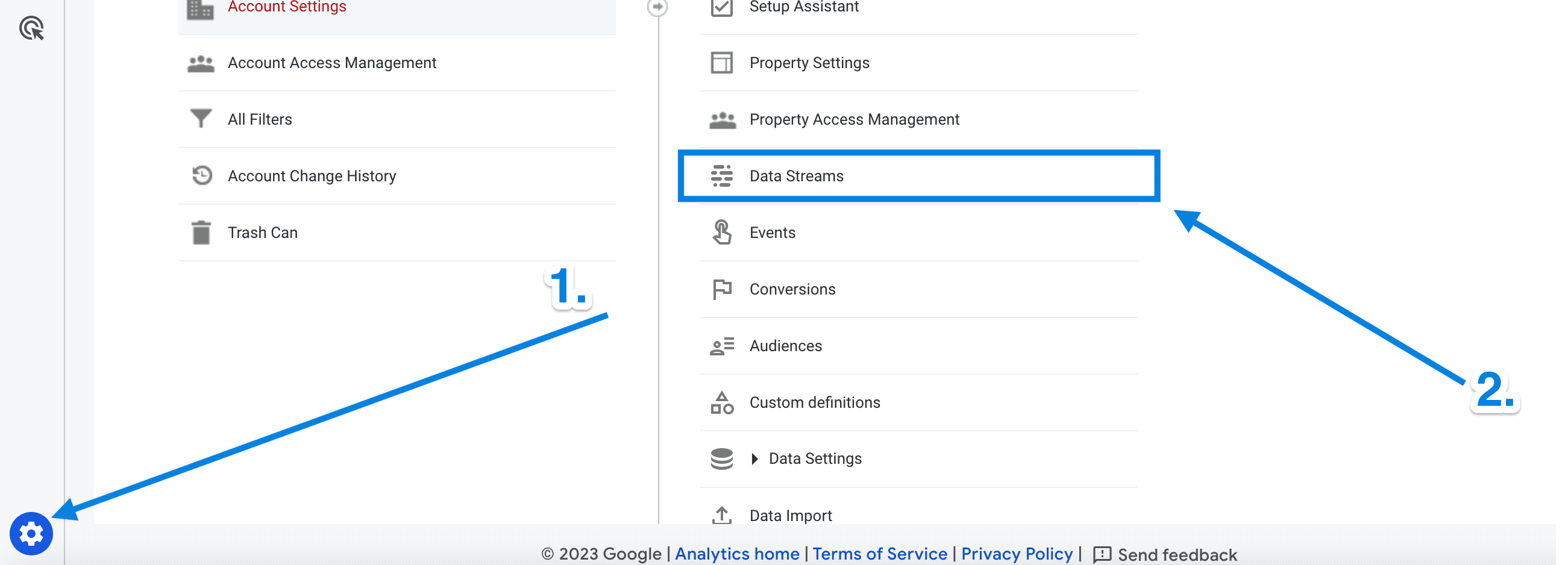Click the Audiences person-list icon
1568x565 pixels.
click(x=722, y=346)
